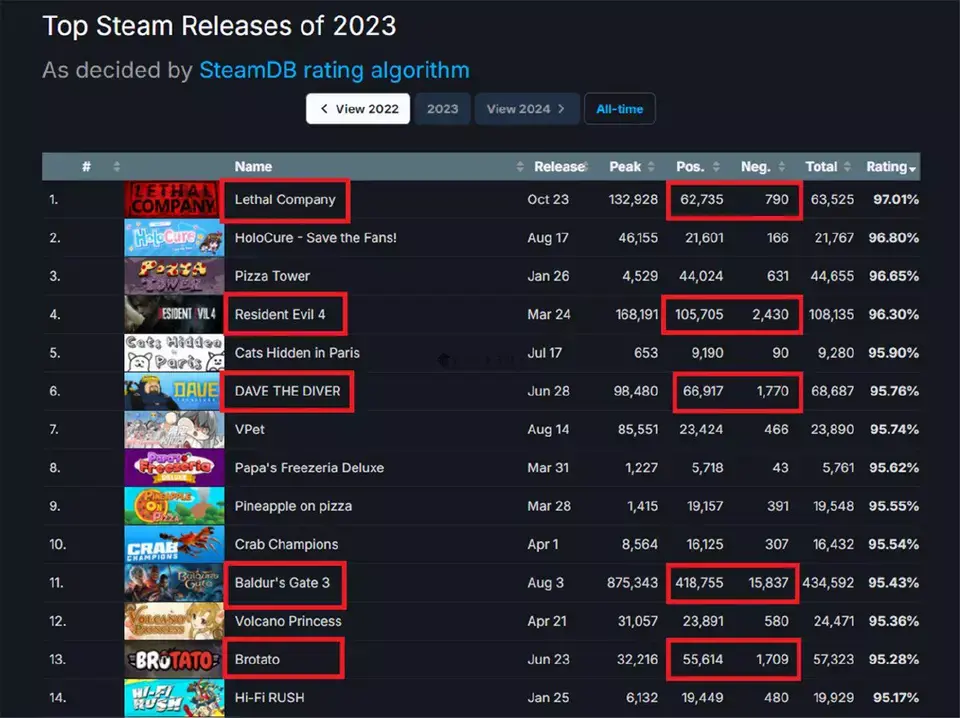The width and height of the screenshot is (960, 718).
Task: Sort table by rank number column
Action: [86, 166]
